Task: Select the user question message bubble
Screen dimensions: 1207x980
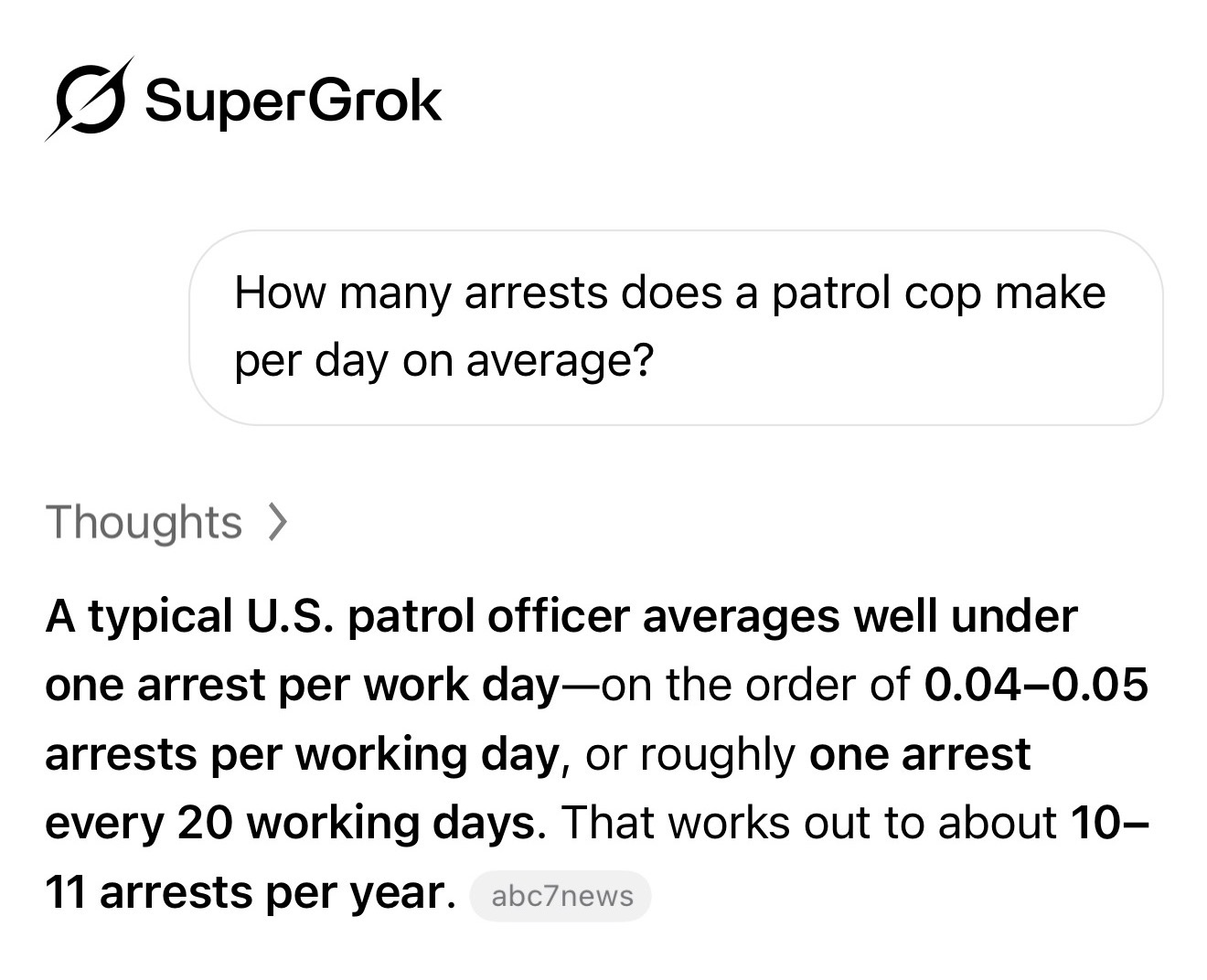Action: 677,327
